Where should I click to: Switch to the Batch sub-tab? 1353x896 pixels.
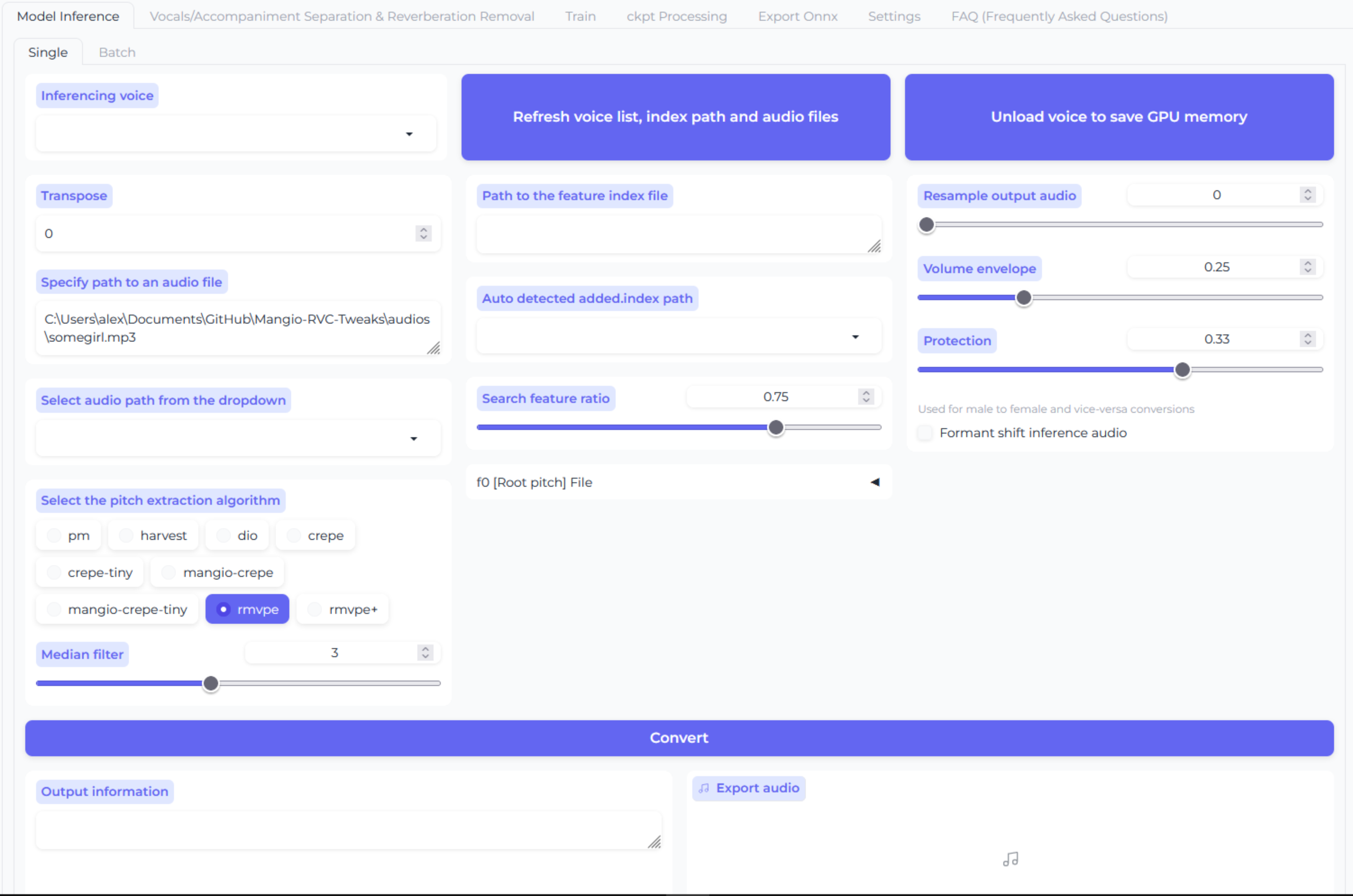[117, 52]
